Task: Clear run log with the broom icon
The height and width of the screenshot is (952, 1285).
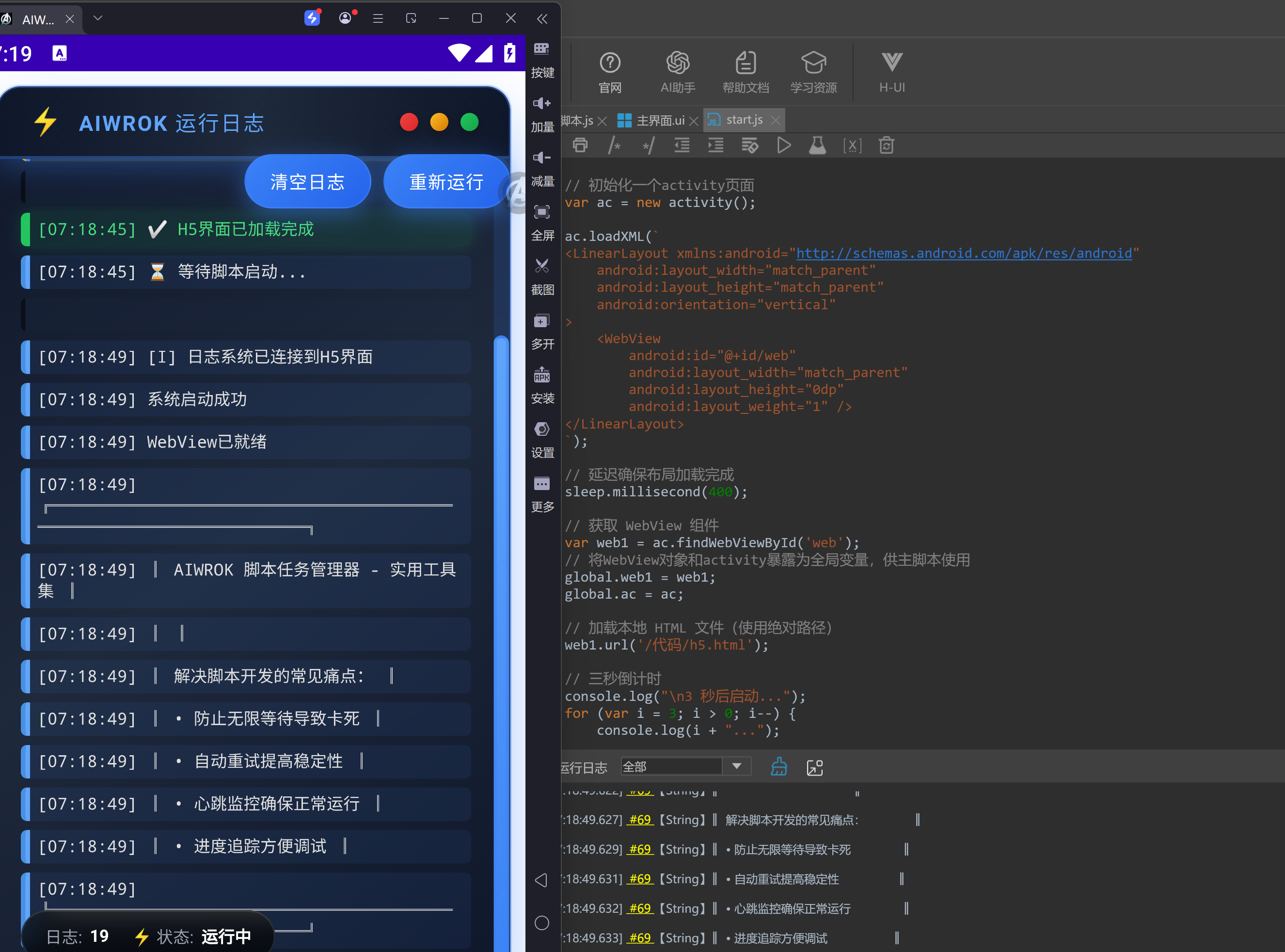Action: [779, 767]
